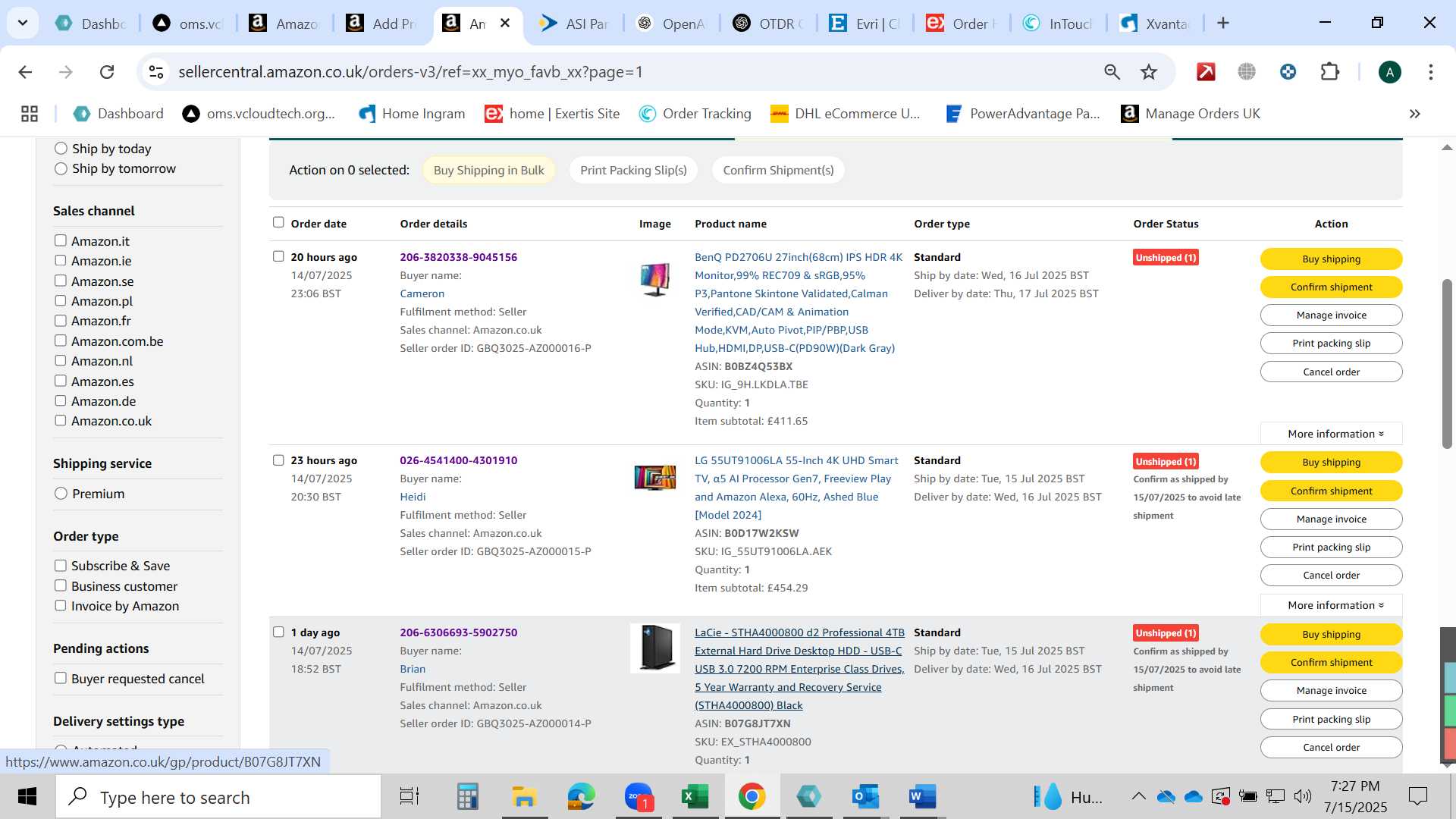The width and height of the screenshot is (1456, 819).
Task: Open Microsoft Edge from the taskbar
Action: pos(582,797)
